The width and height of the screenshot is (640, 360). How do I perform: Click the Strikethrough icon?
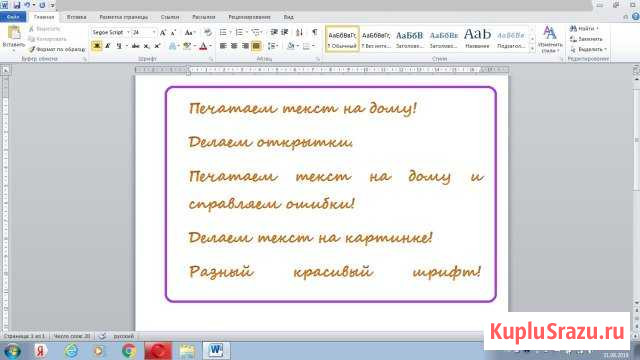pyautogui.click(x=136, y=46)
